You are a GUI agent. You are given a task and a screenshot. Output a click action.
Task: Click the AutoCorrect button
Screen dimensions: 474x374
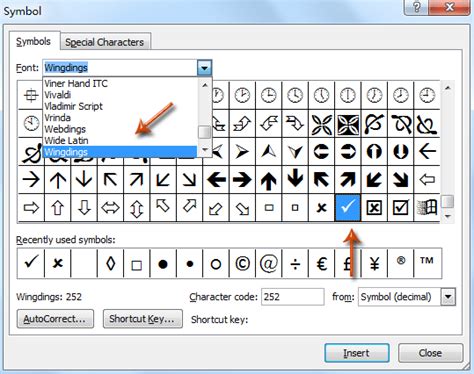coord(55,319)
